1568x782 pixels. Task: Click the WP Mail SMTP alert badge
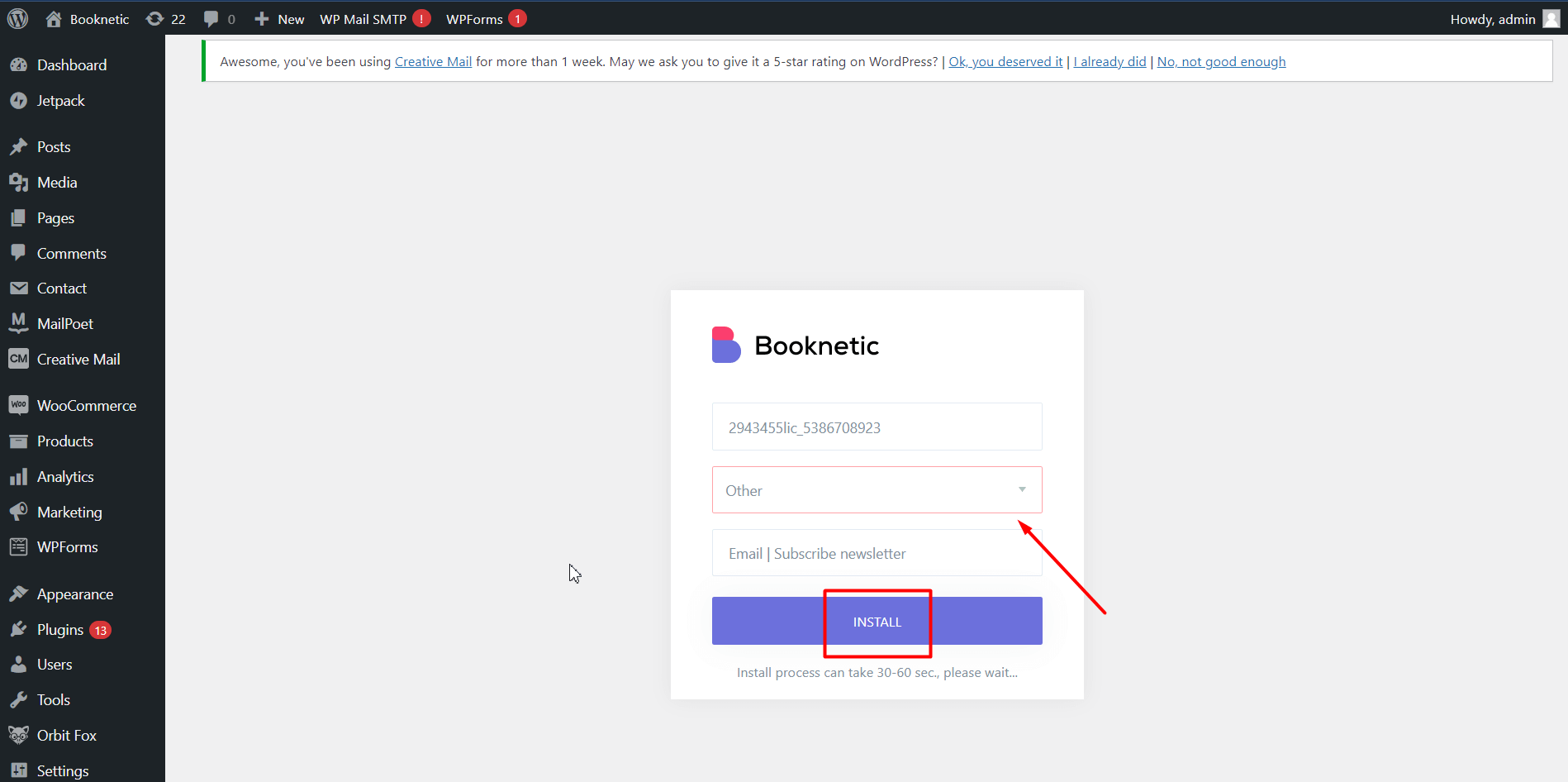point(421,19)
